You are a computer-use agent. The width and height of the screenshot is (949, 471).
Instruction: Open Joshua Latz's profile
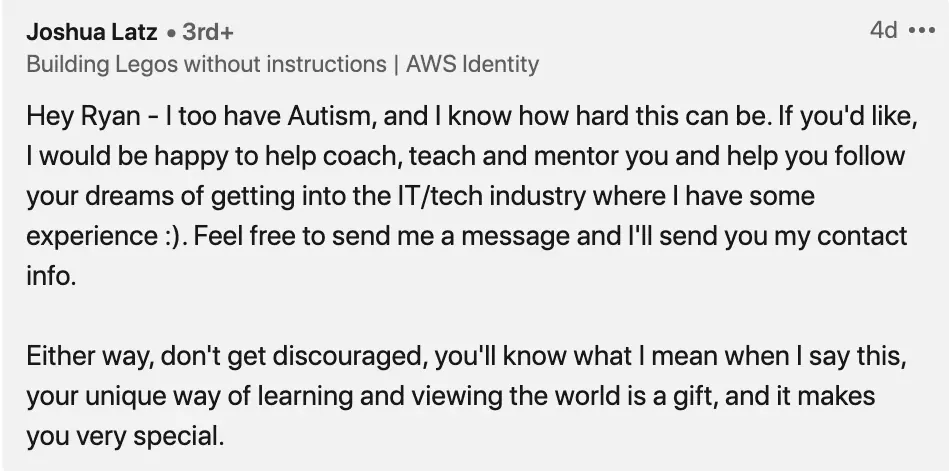pos(91,32)
